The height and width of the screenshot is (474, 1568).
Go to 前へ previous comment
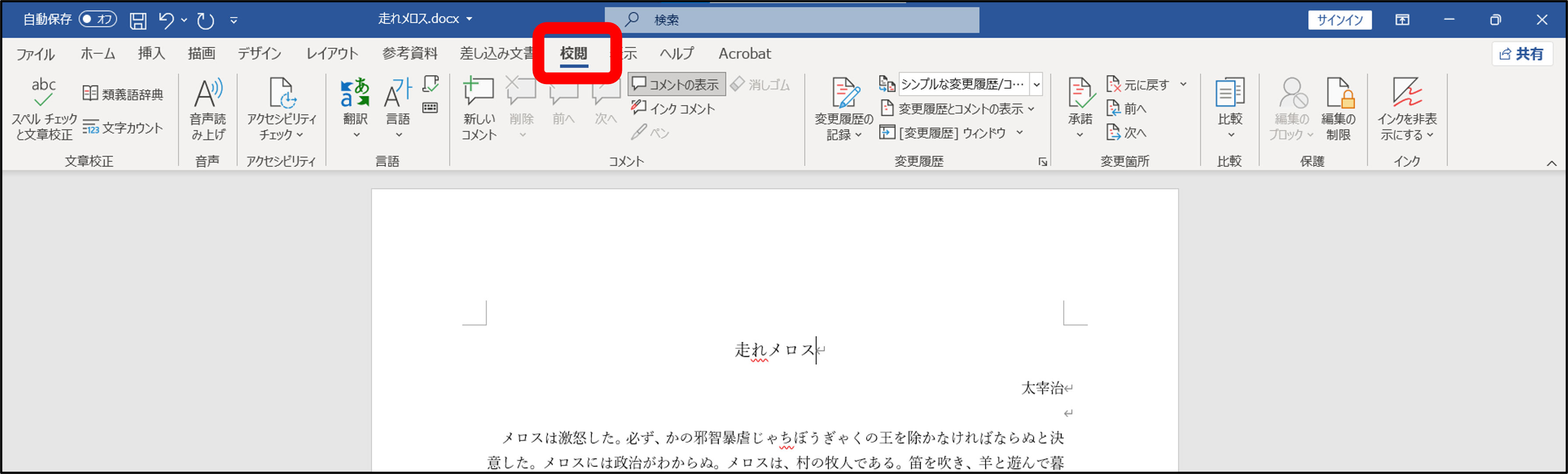[564, 102]
